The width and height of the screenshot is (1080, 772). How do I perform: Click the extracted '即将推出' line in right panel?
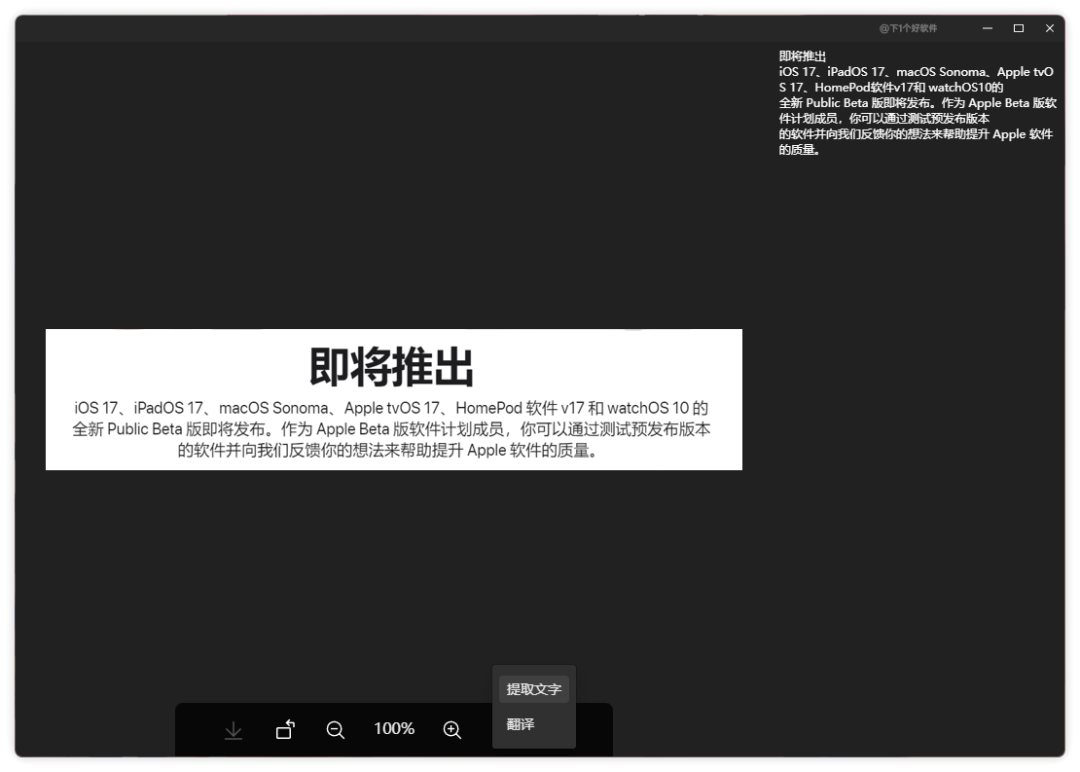[802, 56]
